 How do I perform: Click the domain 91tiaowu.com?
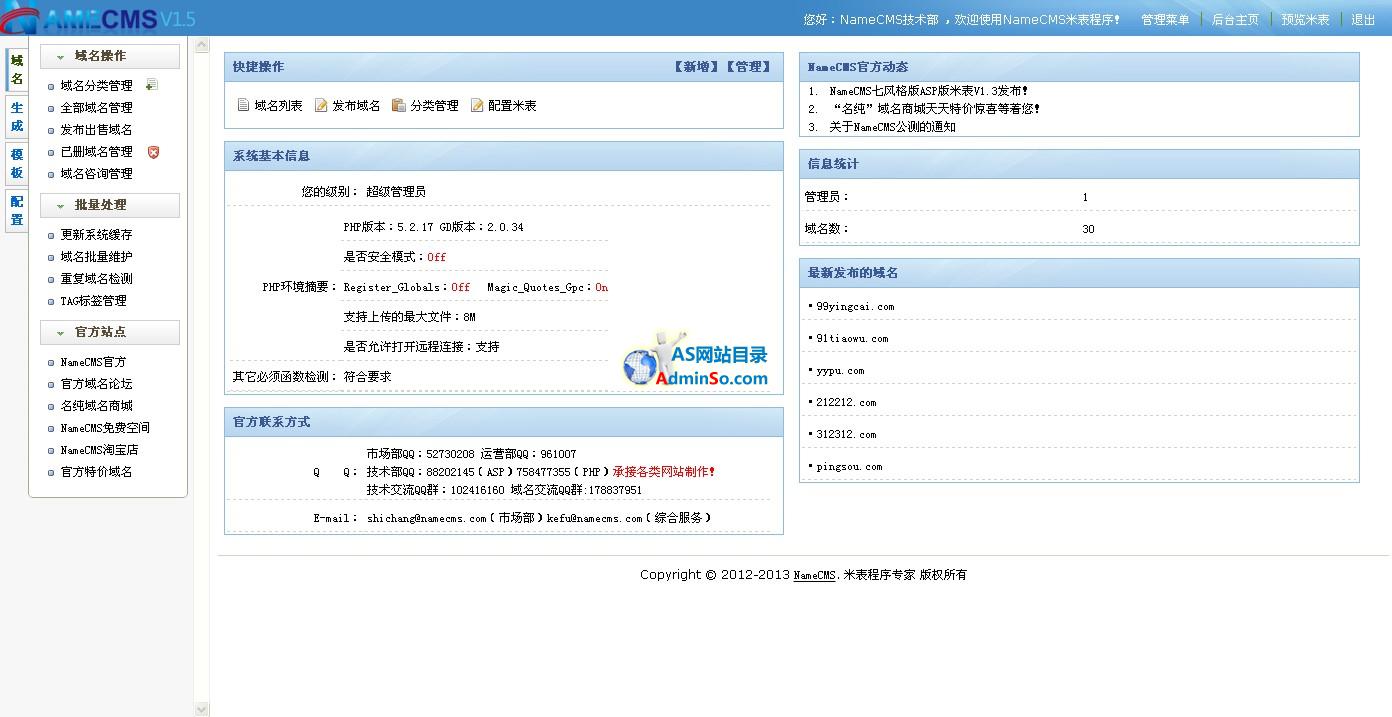[852, 339]
